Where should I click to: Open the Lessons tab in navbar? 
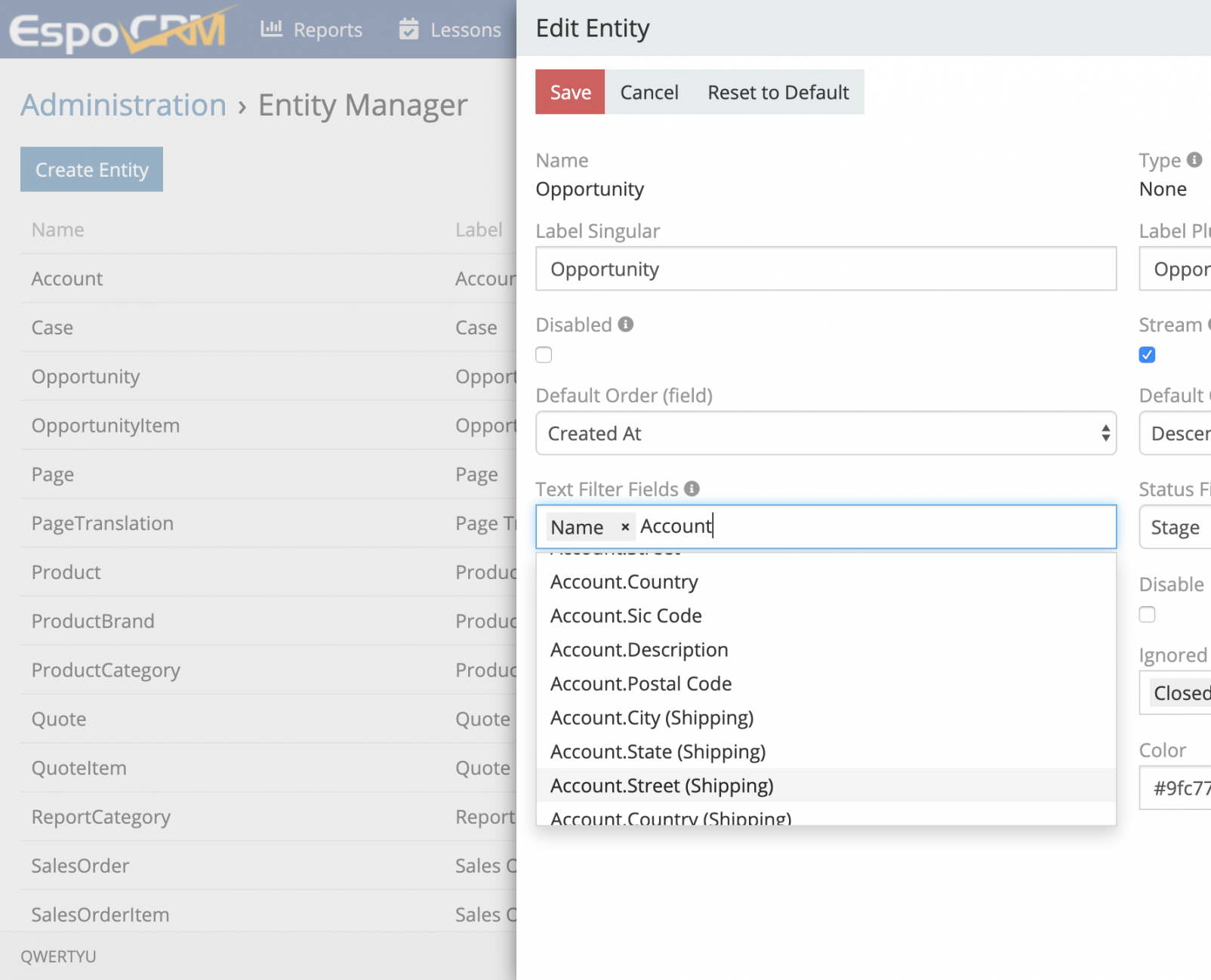[465, 30]
